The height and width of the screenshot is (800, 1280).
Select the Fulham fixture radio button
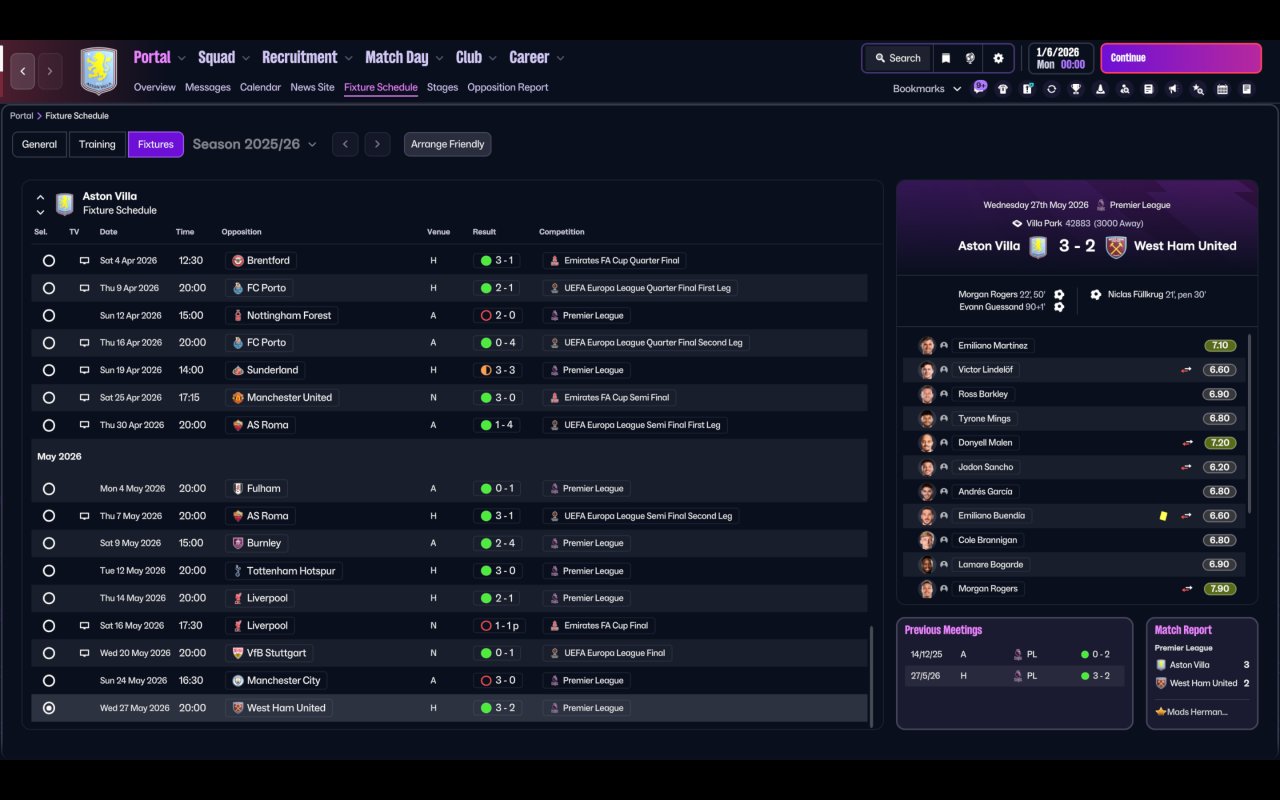click(49, 489)
